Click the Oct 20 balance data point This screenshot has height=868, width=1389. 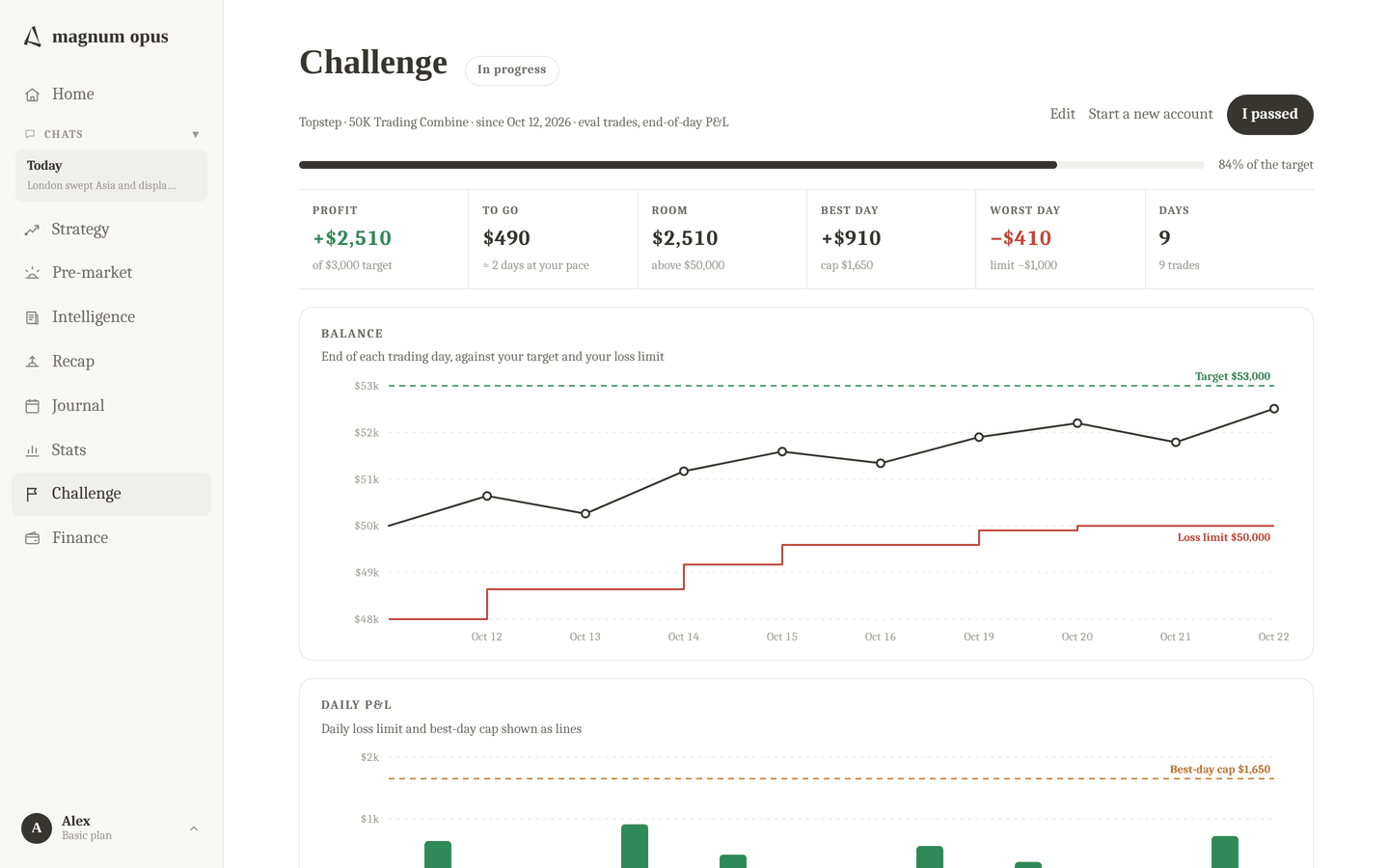[x=1077, y=423]
